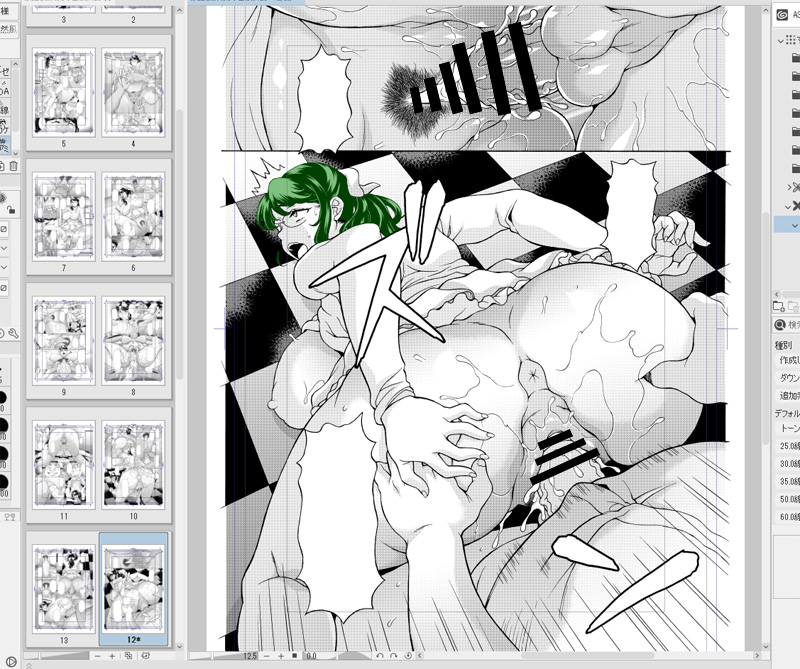Click the double chevron up icon at bottom

(29, 665)
